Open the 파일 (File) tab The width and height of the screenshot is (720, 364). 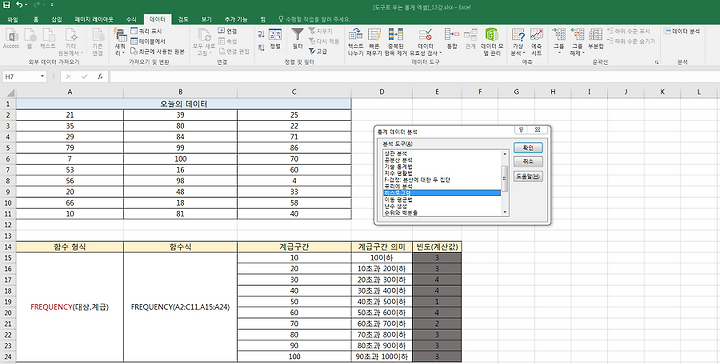(12, 19)
